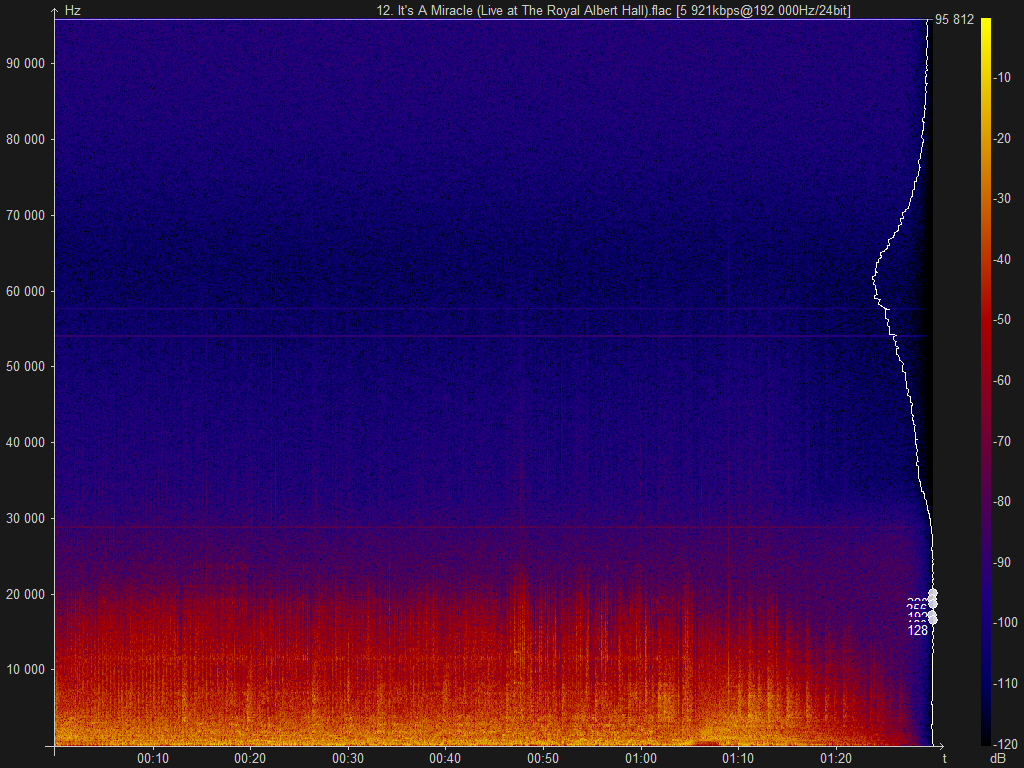Click the topmost bitrate marker dot near 20 000 Hz
The width and height of the screenshot is (1024, 768).
coord(933,593)
